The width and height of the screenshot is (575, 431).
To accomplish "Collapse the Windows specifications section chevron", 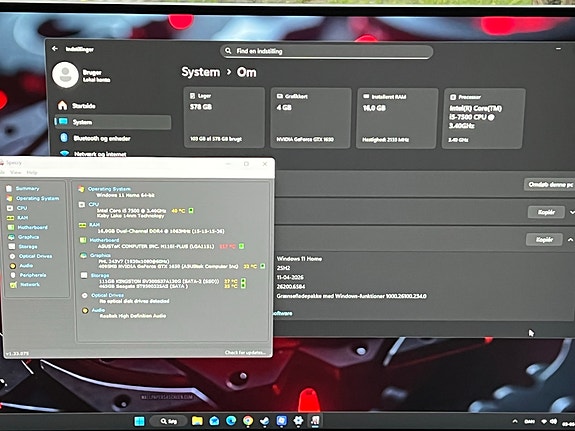I will point(570,240).
